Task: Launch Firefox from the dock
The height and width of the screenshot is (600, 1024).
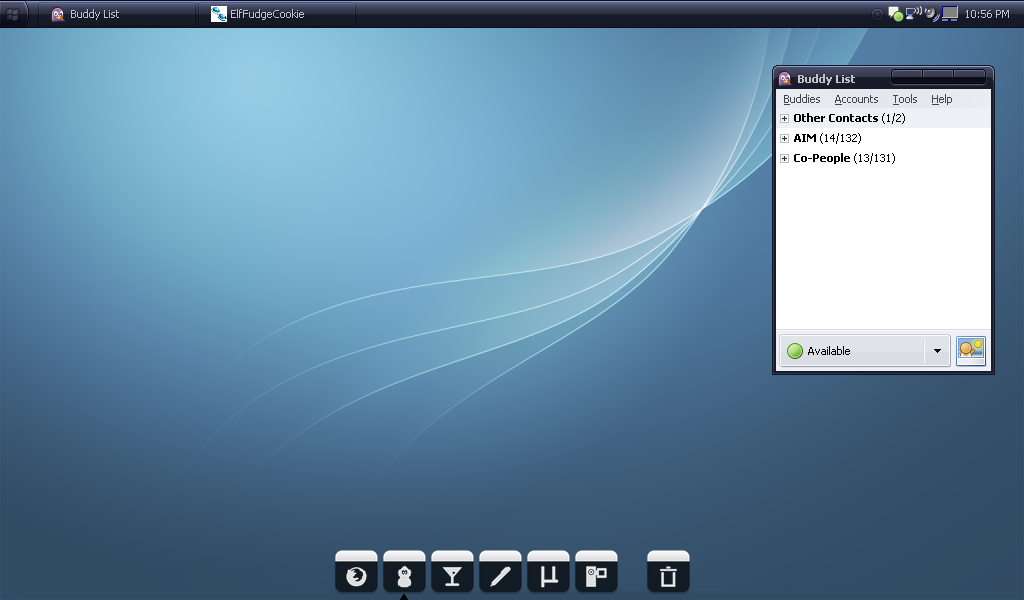Action: [x=356, y=574]
